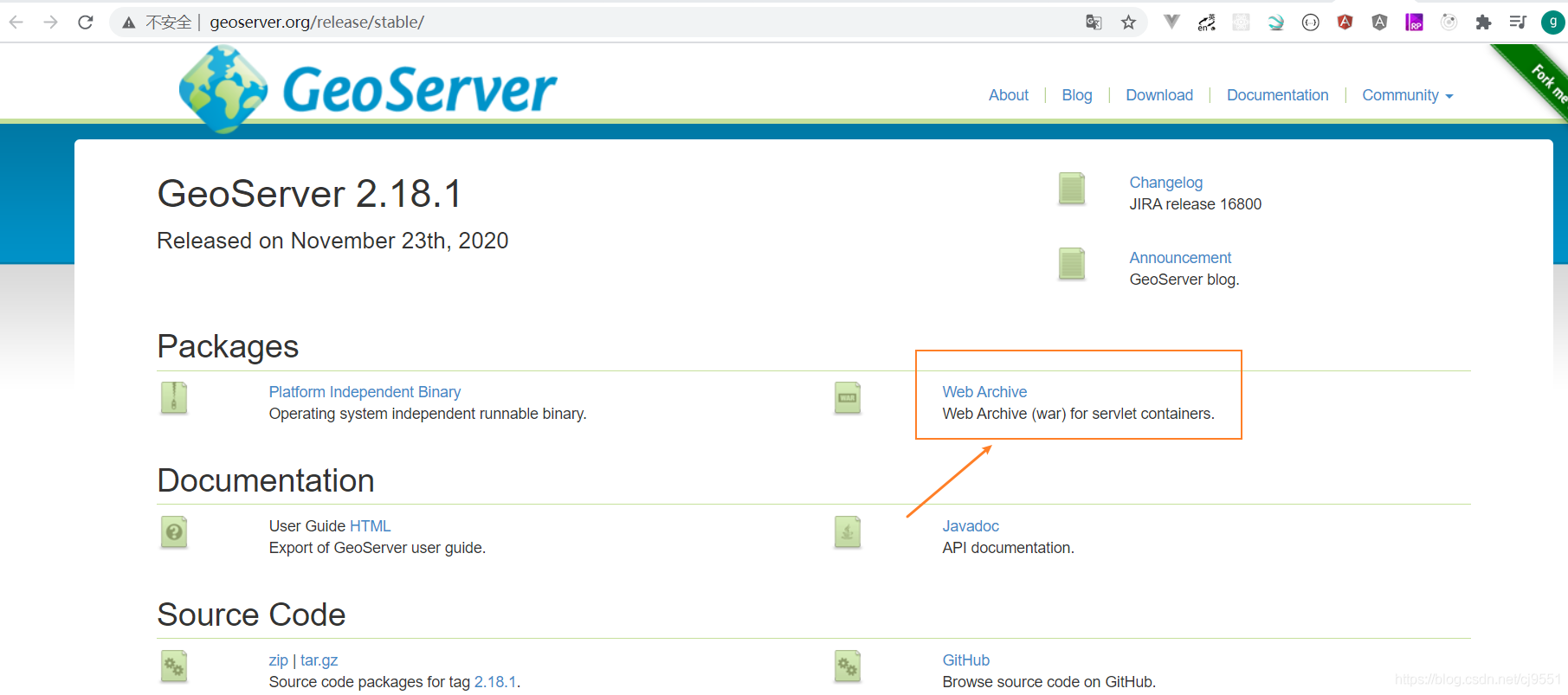Open the red Angular extension
1568x695 pixels.
pyautogui.click(x=1345, y=23)
